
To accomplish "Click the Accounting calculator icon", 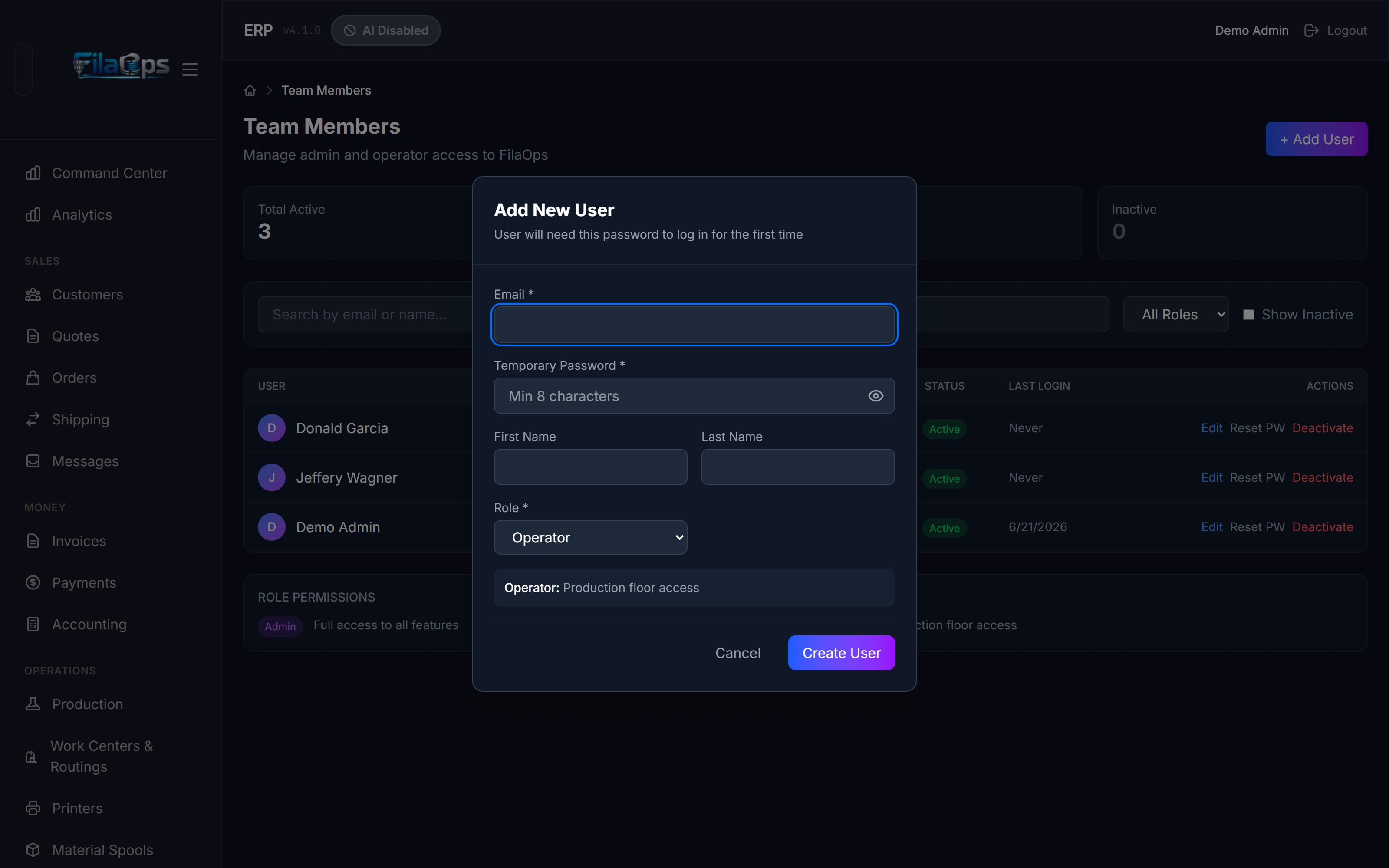I will (x=33, y=624).
